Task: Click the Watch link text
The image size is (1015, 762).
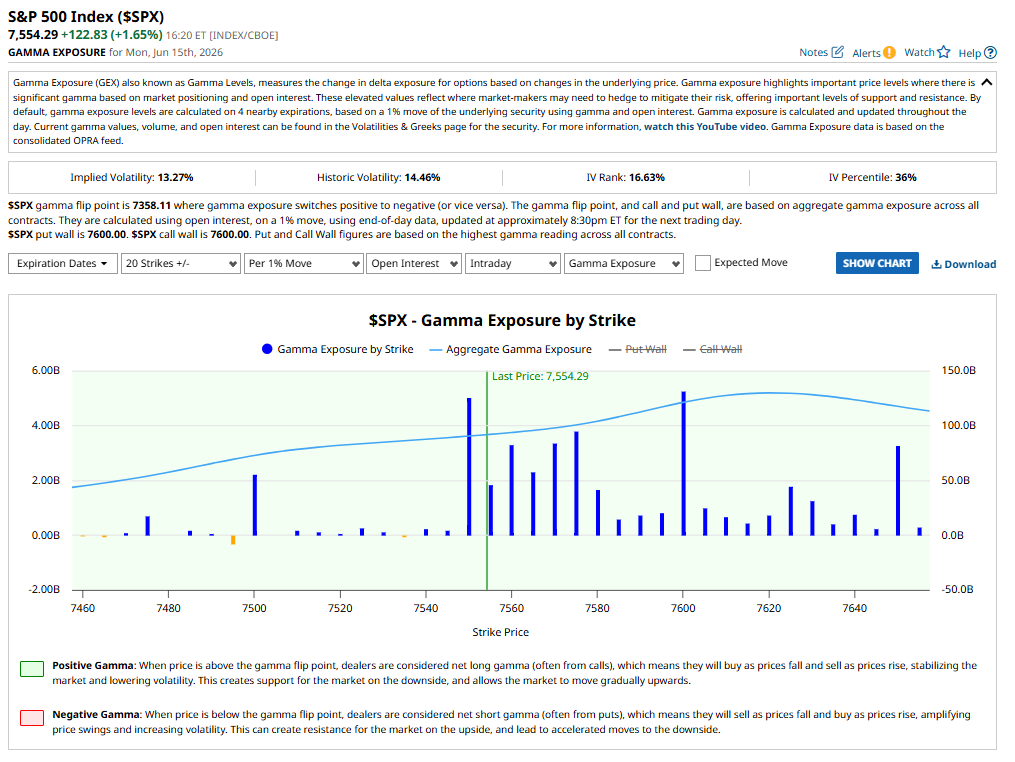Action: click(x=919, y=52)
